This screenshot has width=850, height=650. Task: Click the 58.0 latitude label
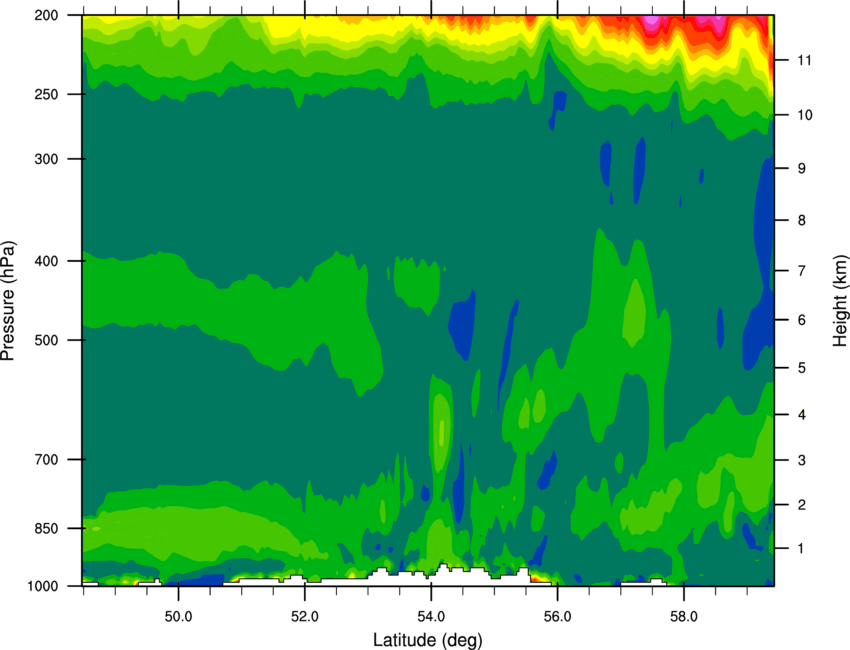click(684, 617)
